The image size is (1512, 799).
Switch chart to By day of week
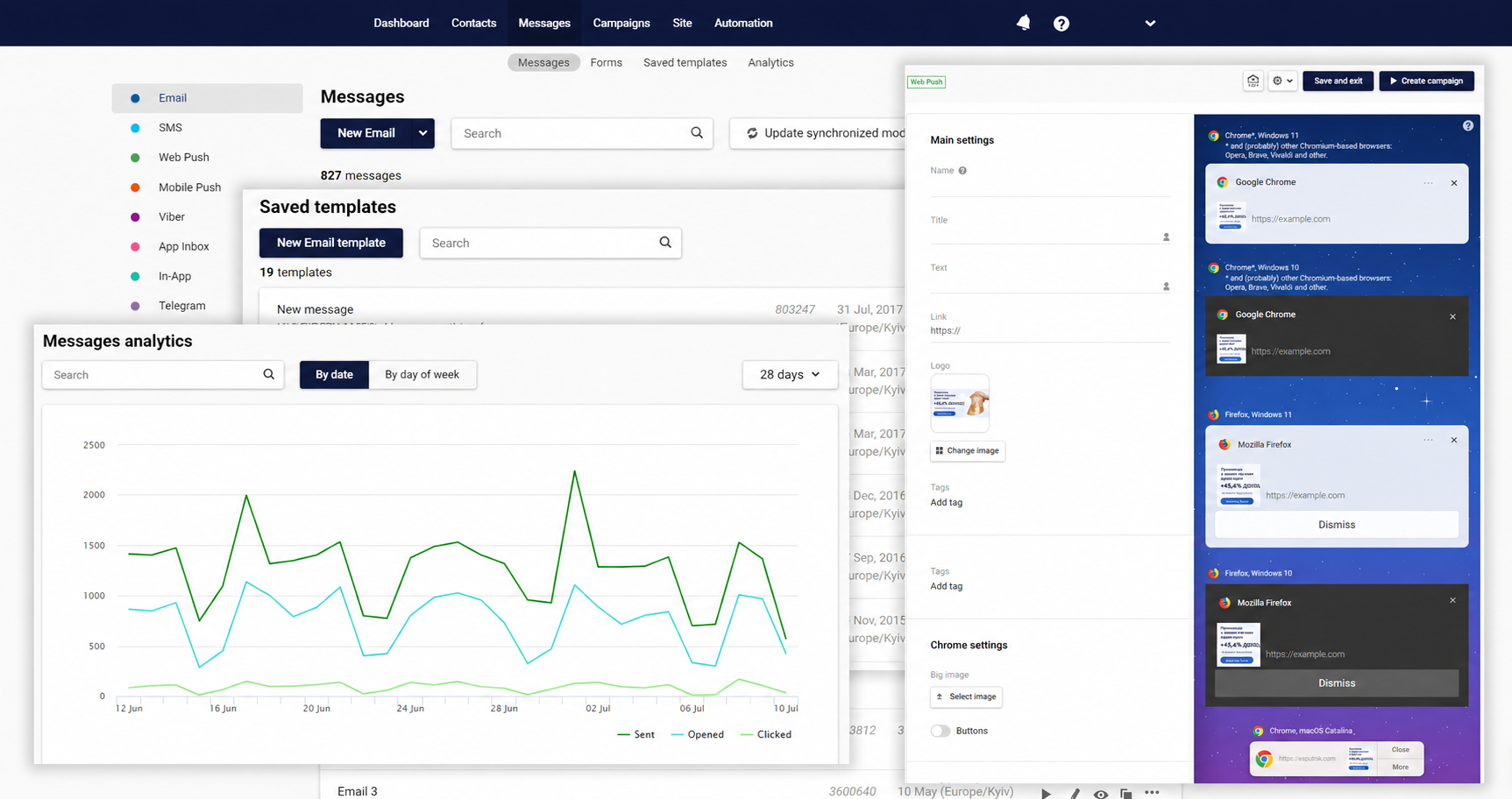click(x=422, y=375)
